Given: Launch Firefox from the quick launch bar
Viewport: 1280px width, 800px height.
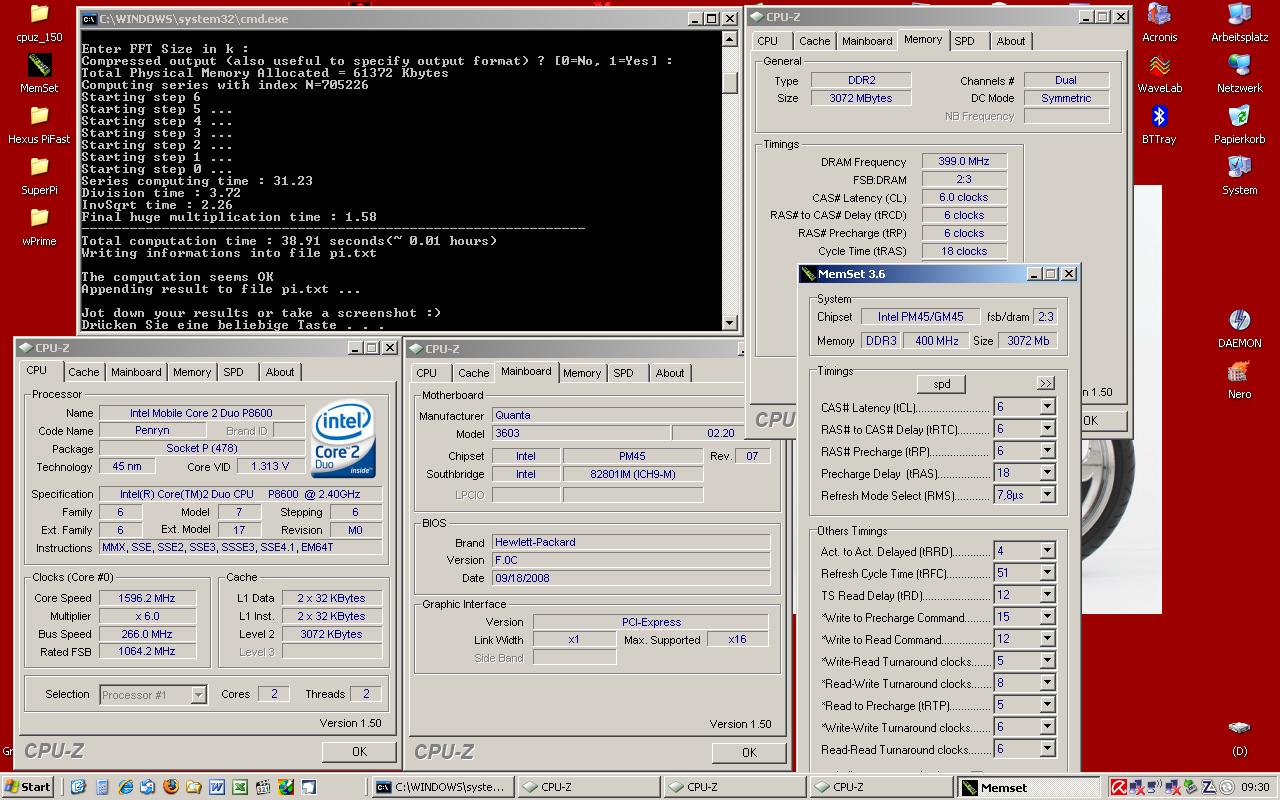Looking at the screenshot, I should (x=170, y=787).
